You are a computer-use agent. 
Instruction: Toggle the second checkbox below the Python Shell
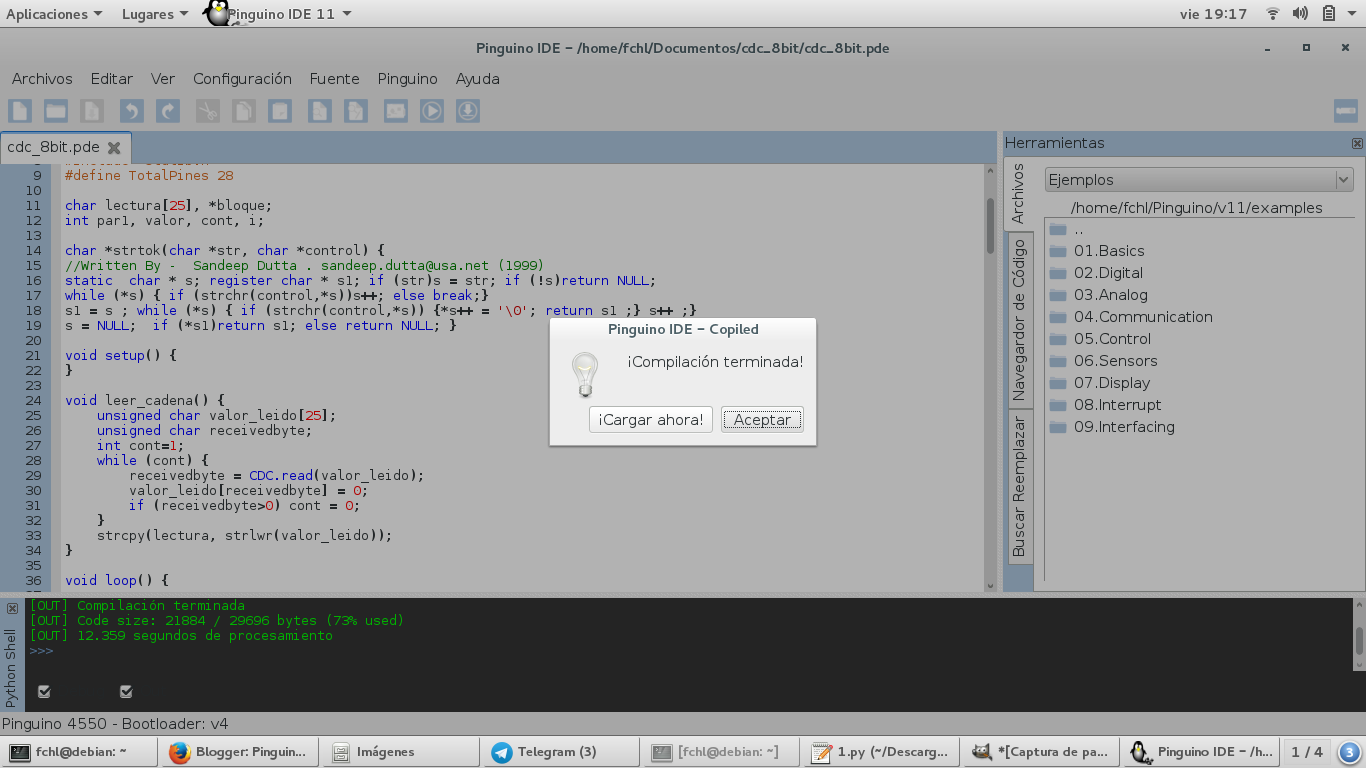(x=125, y=690)
